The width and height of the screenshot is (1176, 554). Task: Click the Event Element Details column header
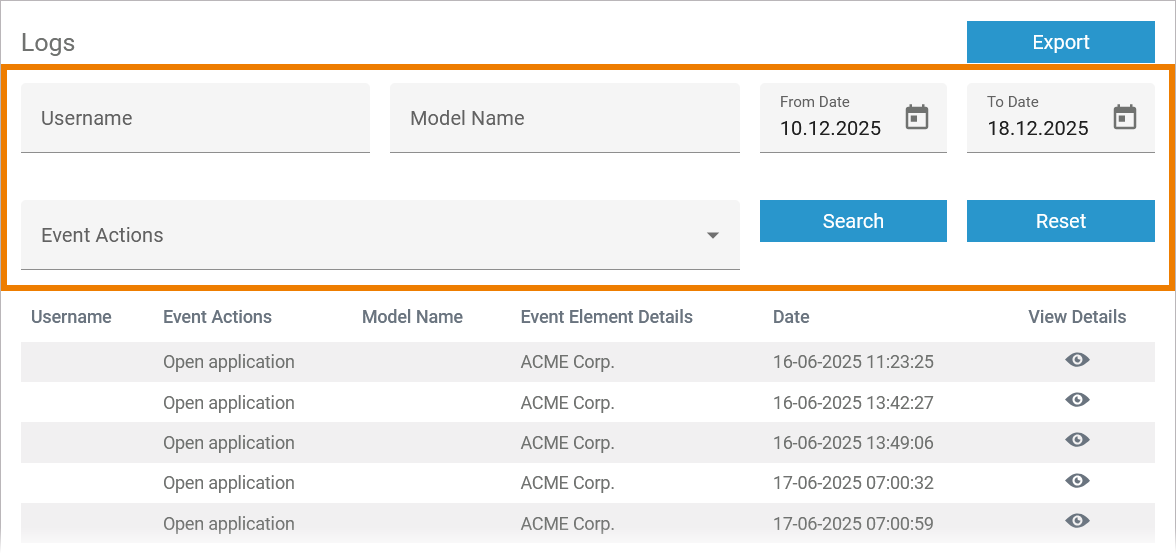click(606, 317)
